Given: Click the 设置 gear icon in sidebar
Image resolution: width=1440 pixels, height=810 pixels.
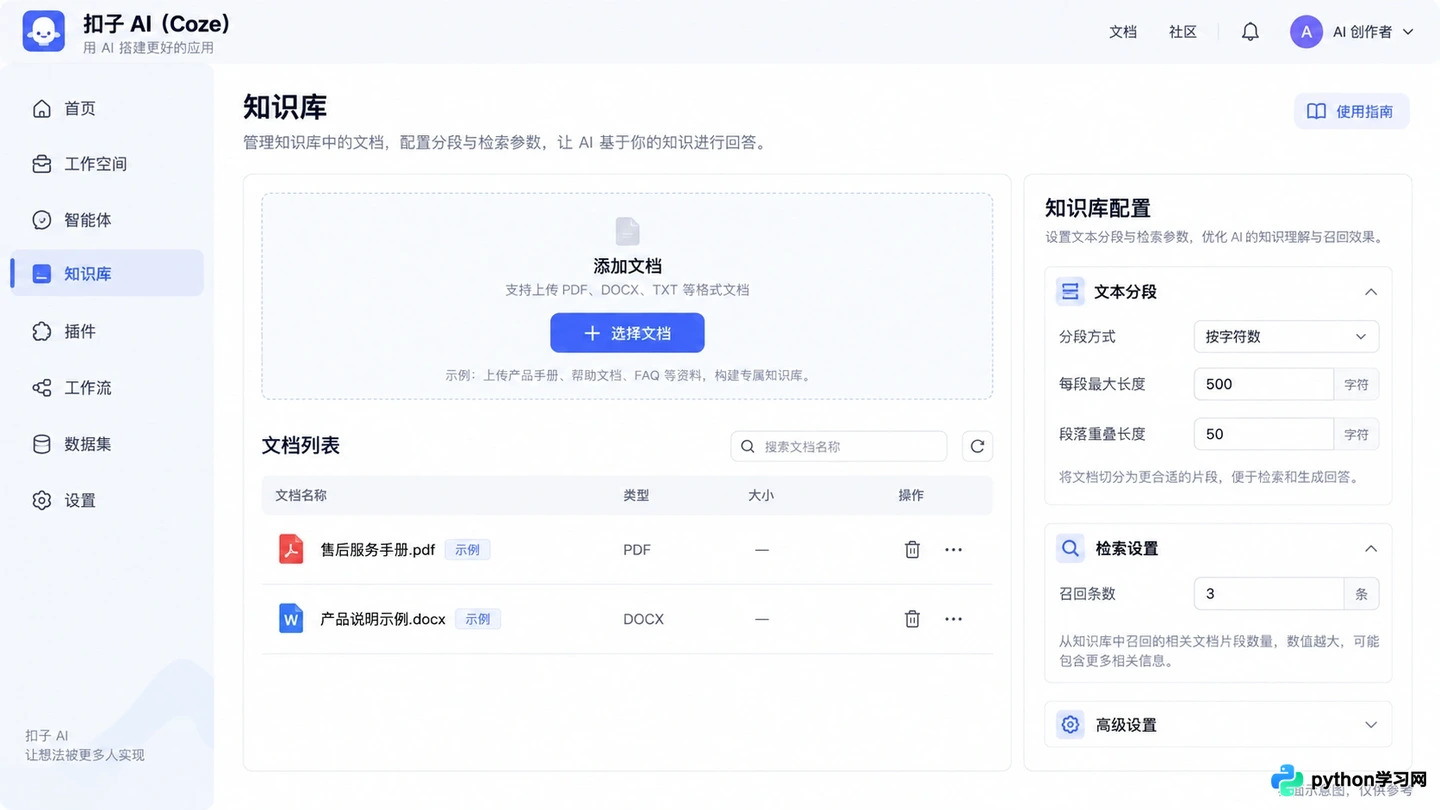Looking at the screenshot, I should tap(41, 500).
